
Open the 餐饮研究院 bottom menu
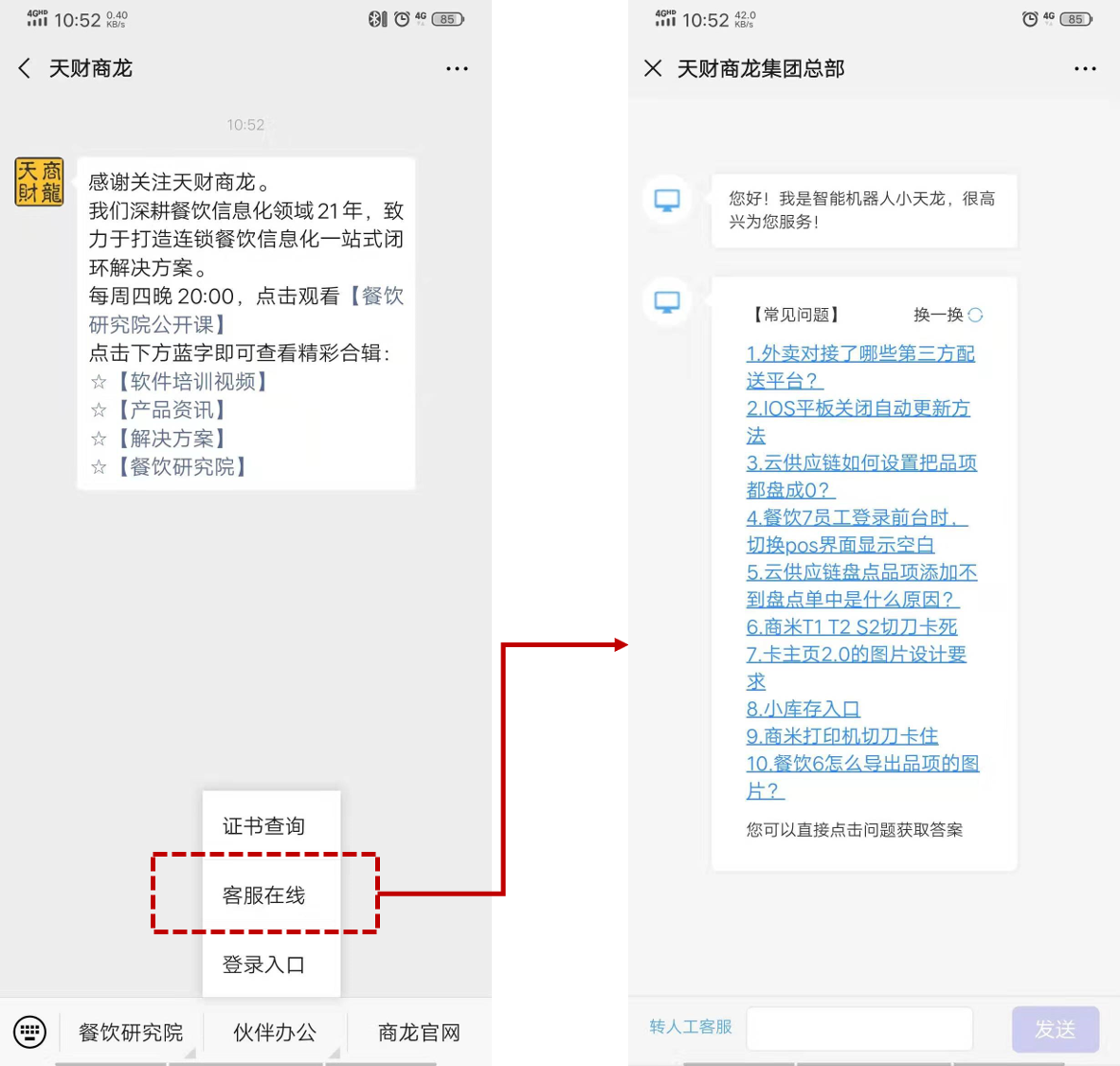click(x=131, y=1033)
